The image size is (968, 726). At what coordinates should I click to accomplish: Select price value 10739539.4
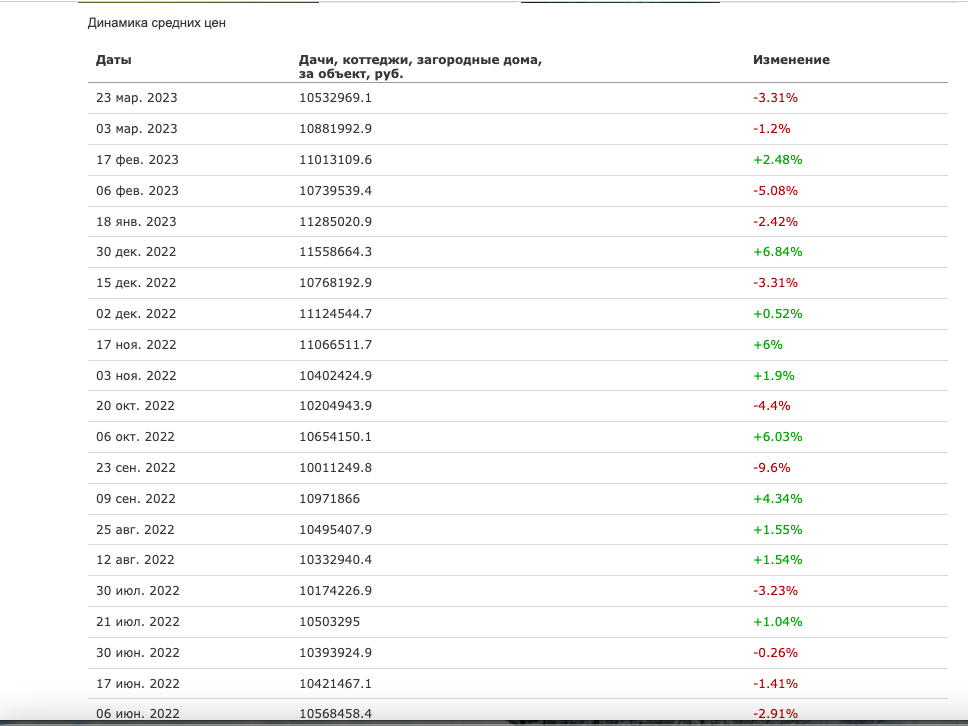pos(335,190)
